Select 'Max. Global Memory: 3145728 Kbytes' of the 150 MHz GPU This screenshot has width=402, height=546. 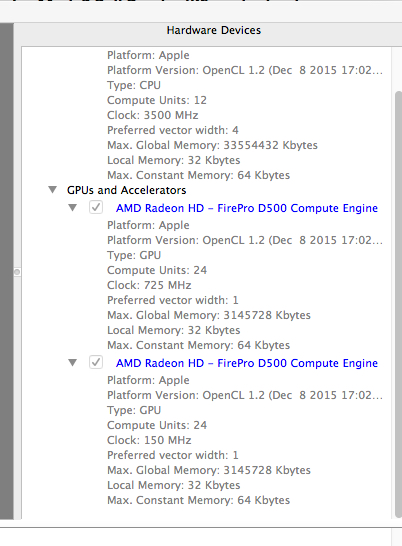pos(209,470)
